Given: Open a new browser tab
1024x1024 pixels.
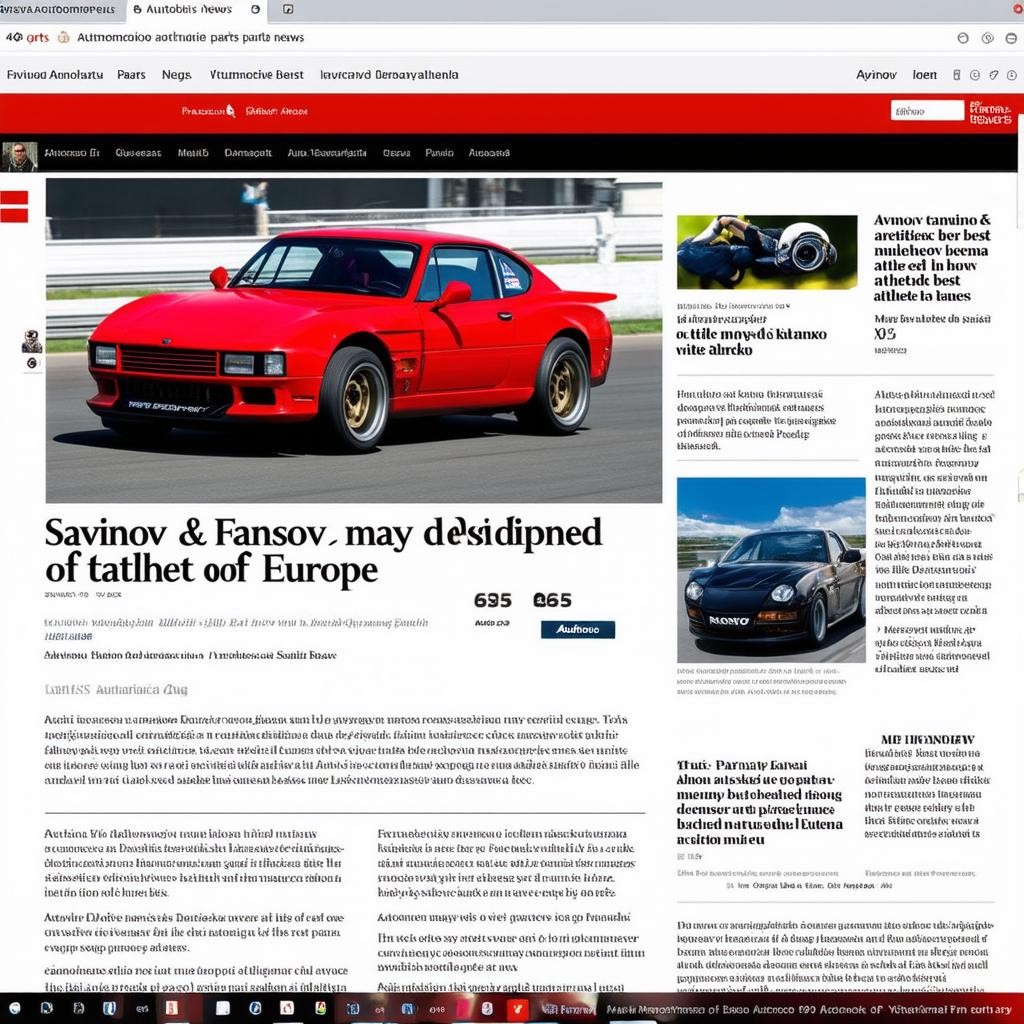Looking at the screenshot, I should click(288, 10).
